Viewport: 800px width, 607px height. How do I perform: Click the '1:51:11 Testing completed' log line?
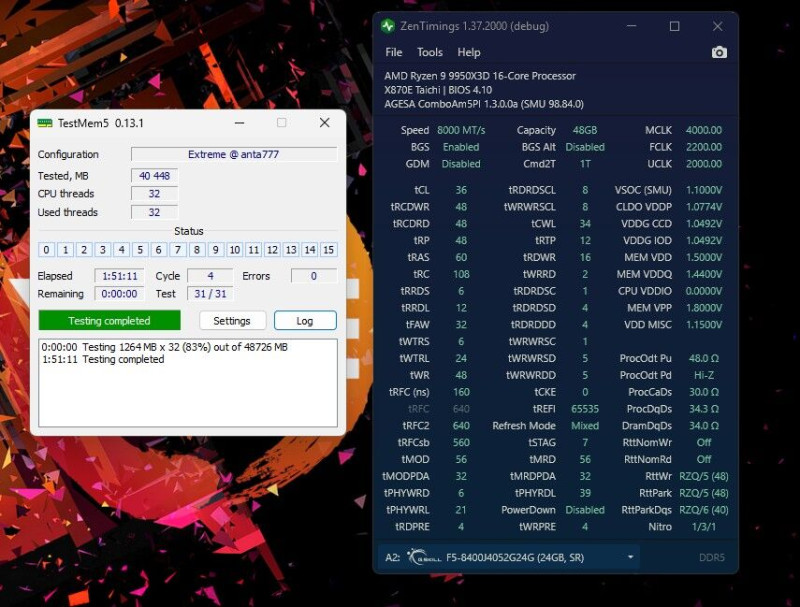point(103,359)
